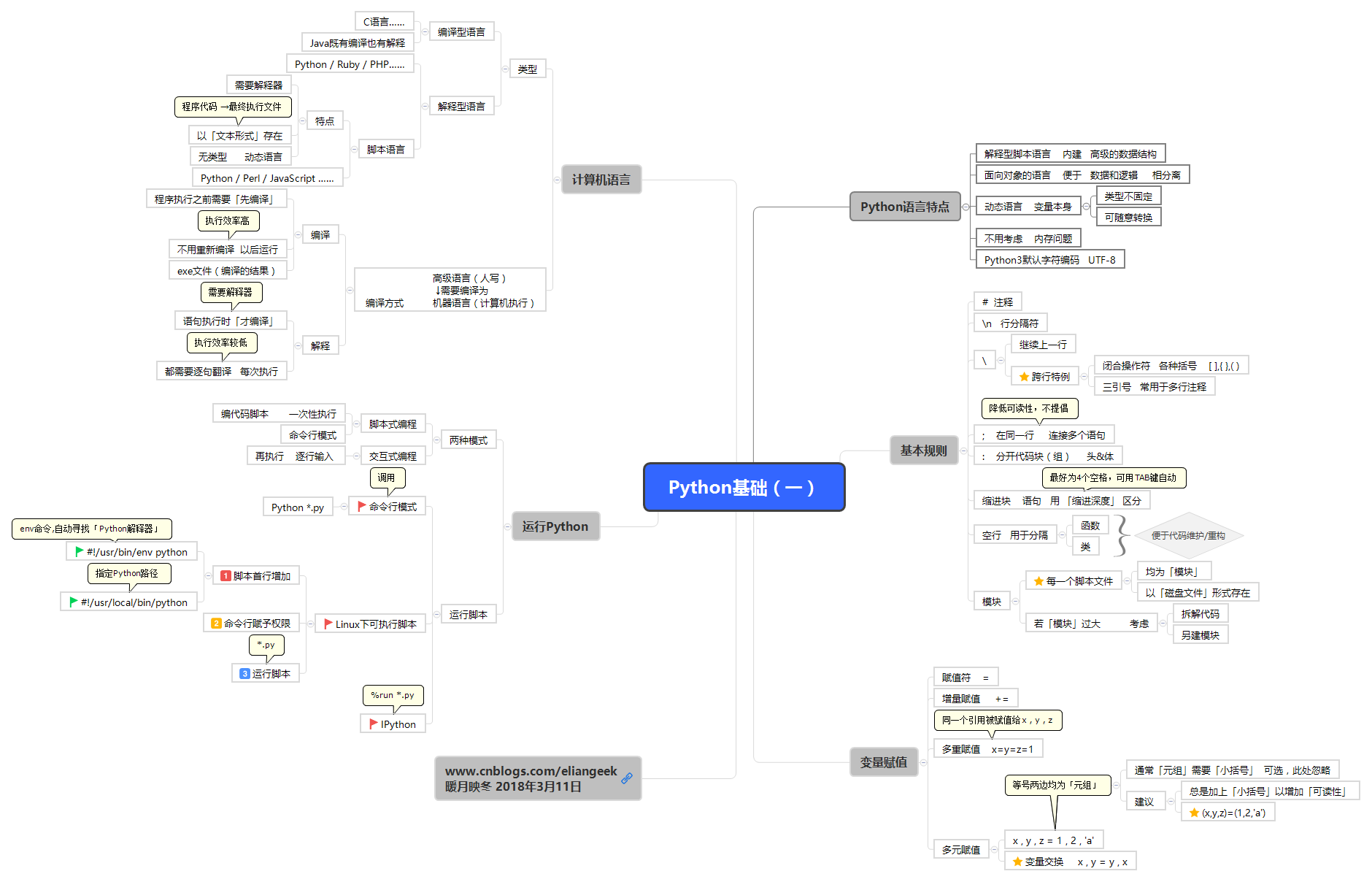This screenshot has height=882, width=1372.
Task: Select the '拆解代码' node
Action: (1200, 613)
